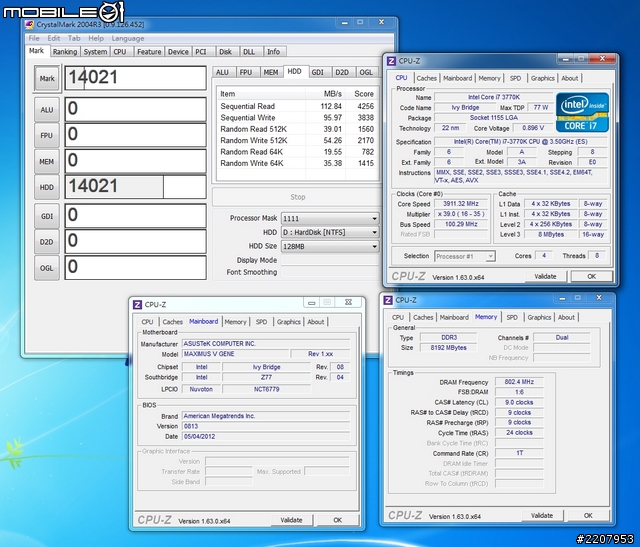Open the Edit menu in CrystalMark
640x547 pixels.
(53, 38)
